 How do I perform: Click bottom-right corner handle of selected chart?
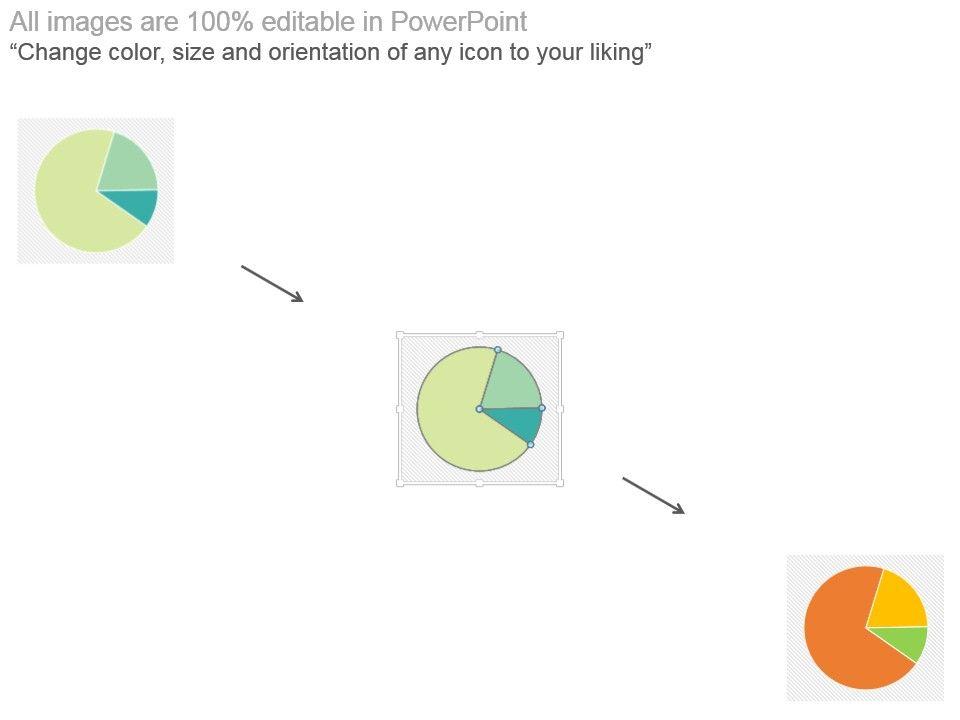pos(560,483)
